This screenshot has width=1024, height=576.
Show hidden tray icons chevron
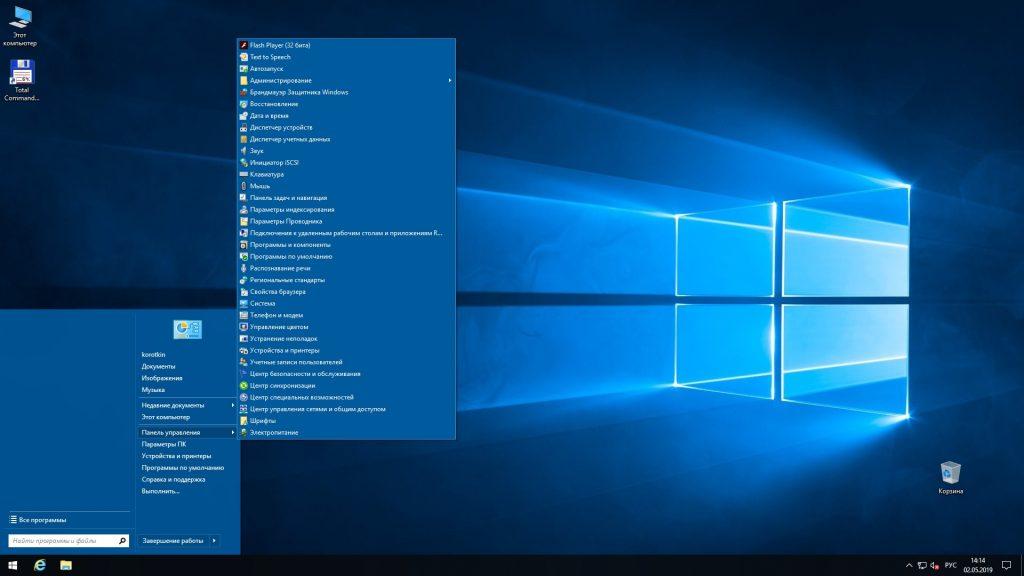908,566
